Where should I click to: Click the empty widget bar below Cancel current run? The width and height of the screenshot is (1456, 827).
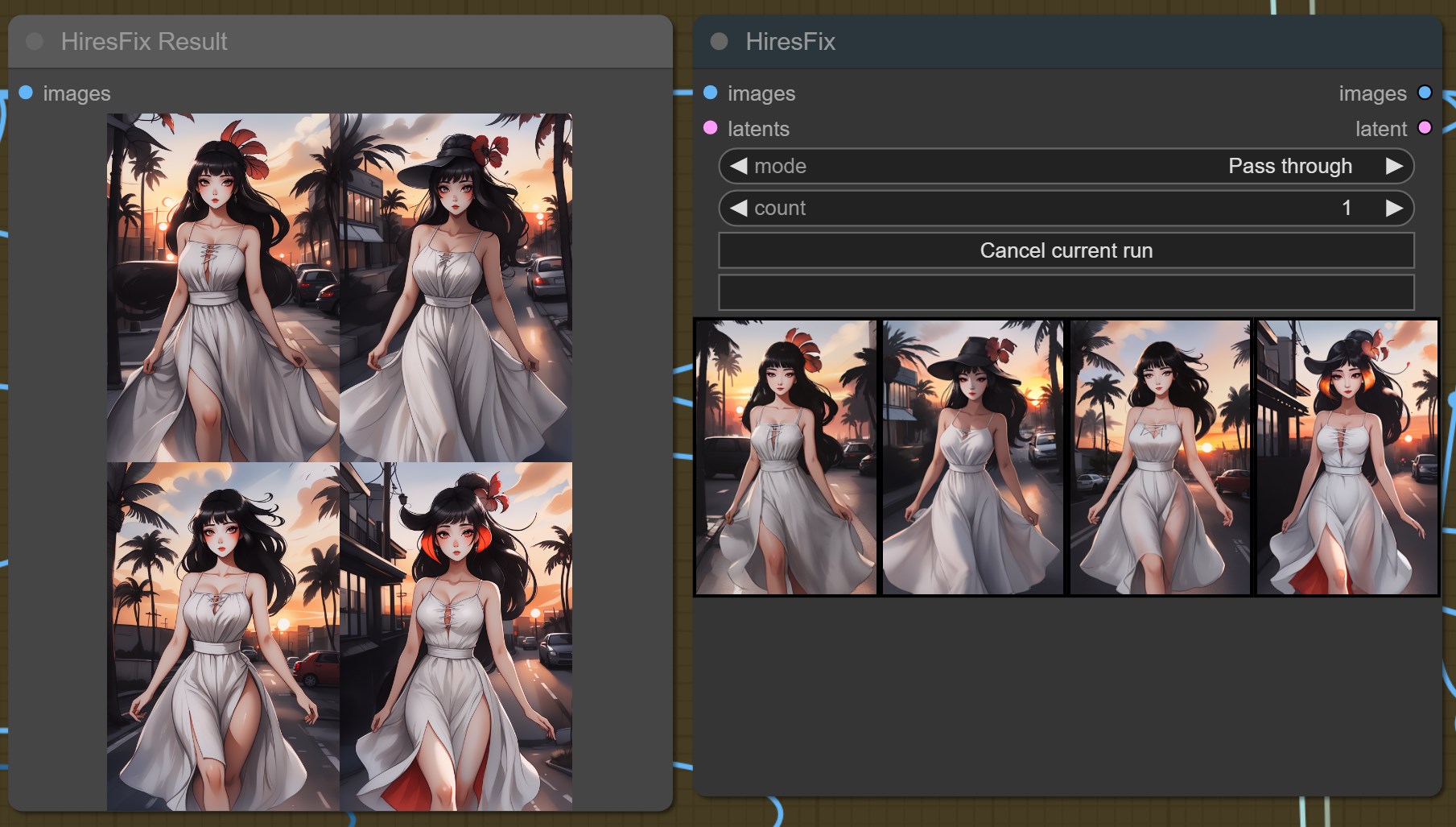[x=1066, y=292]
